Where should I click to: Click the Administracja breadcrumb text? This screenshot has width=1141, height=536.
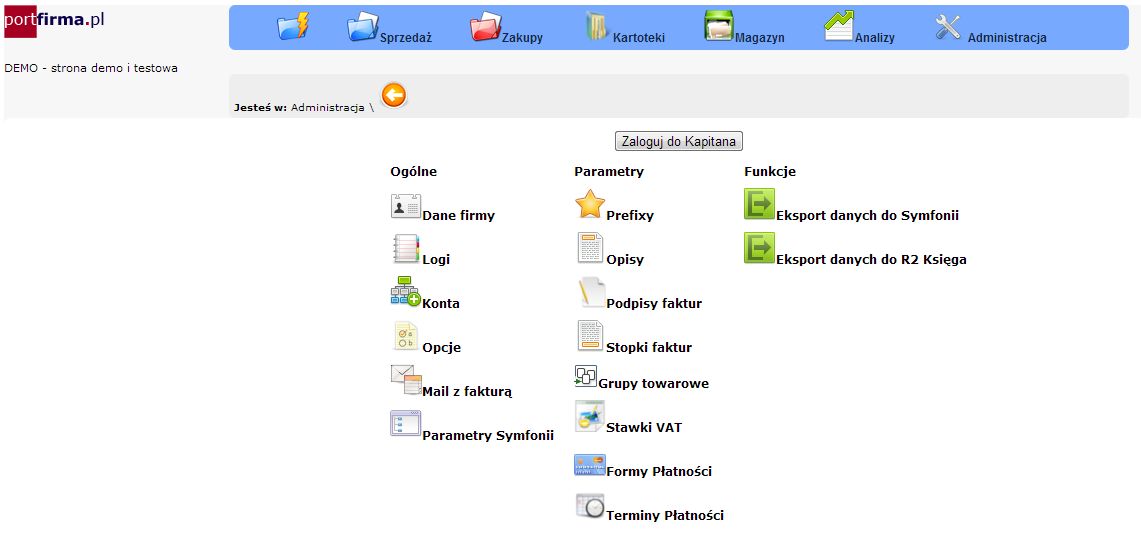pyautogui.click(x=327, y=108)
